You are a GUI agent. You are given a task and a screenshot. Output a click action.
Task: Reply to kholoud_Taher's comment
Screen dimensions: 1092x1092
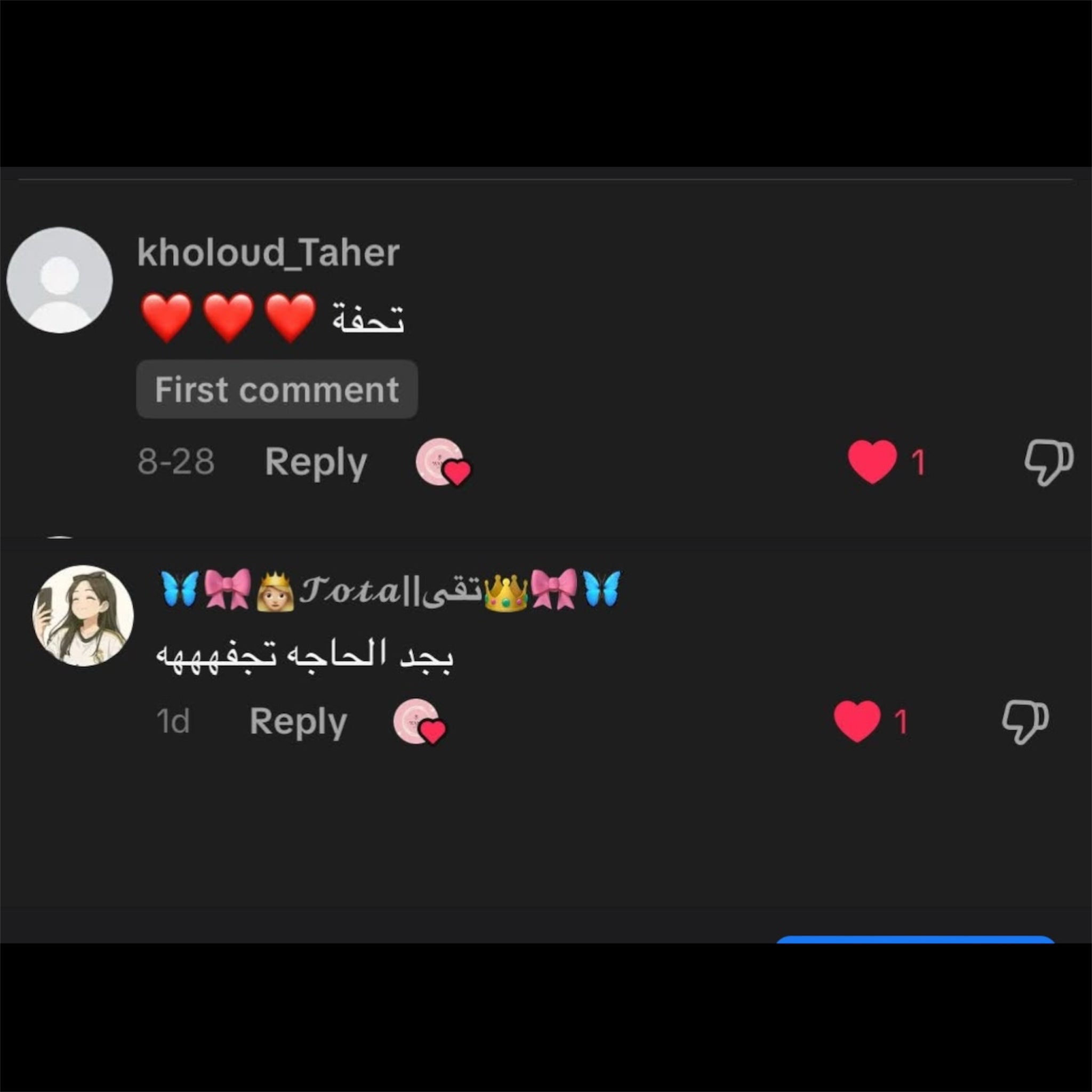pyautogui.click(x=316, y=462)
